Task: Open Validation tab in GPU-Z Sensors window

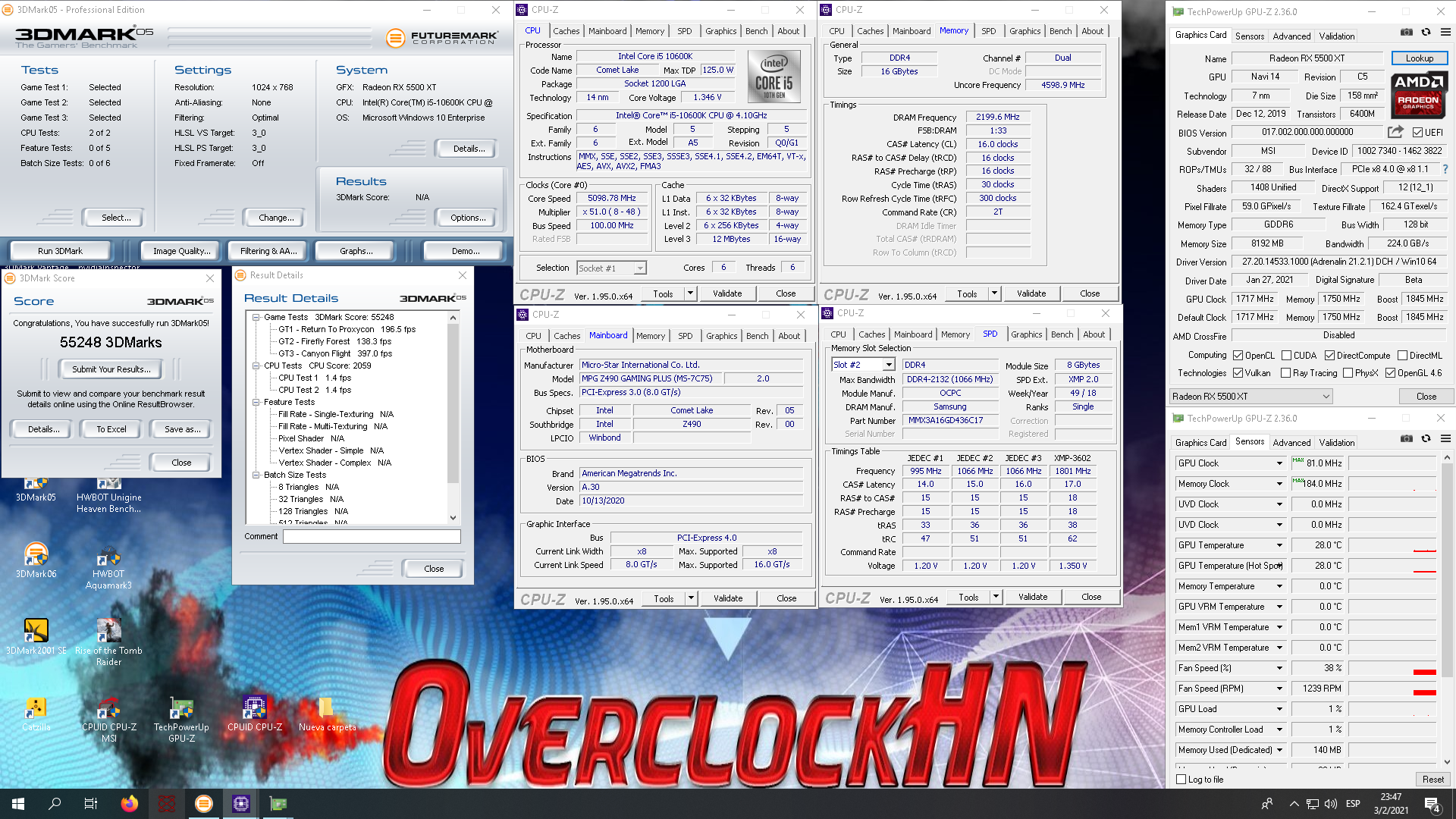Action: 1336,443
